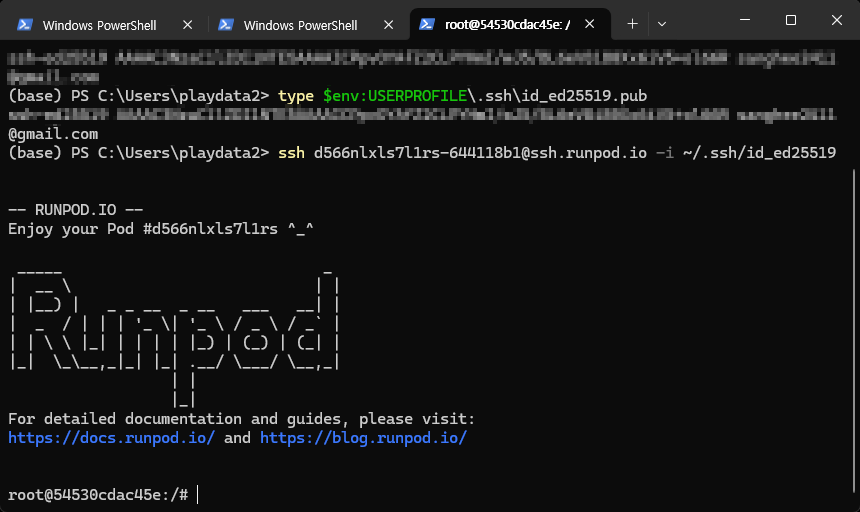Click the PowerShell icon on root tab
Screen dimensions: 860x512
(427, 24)
